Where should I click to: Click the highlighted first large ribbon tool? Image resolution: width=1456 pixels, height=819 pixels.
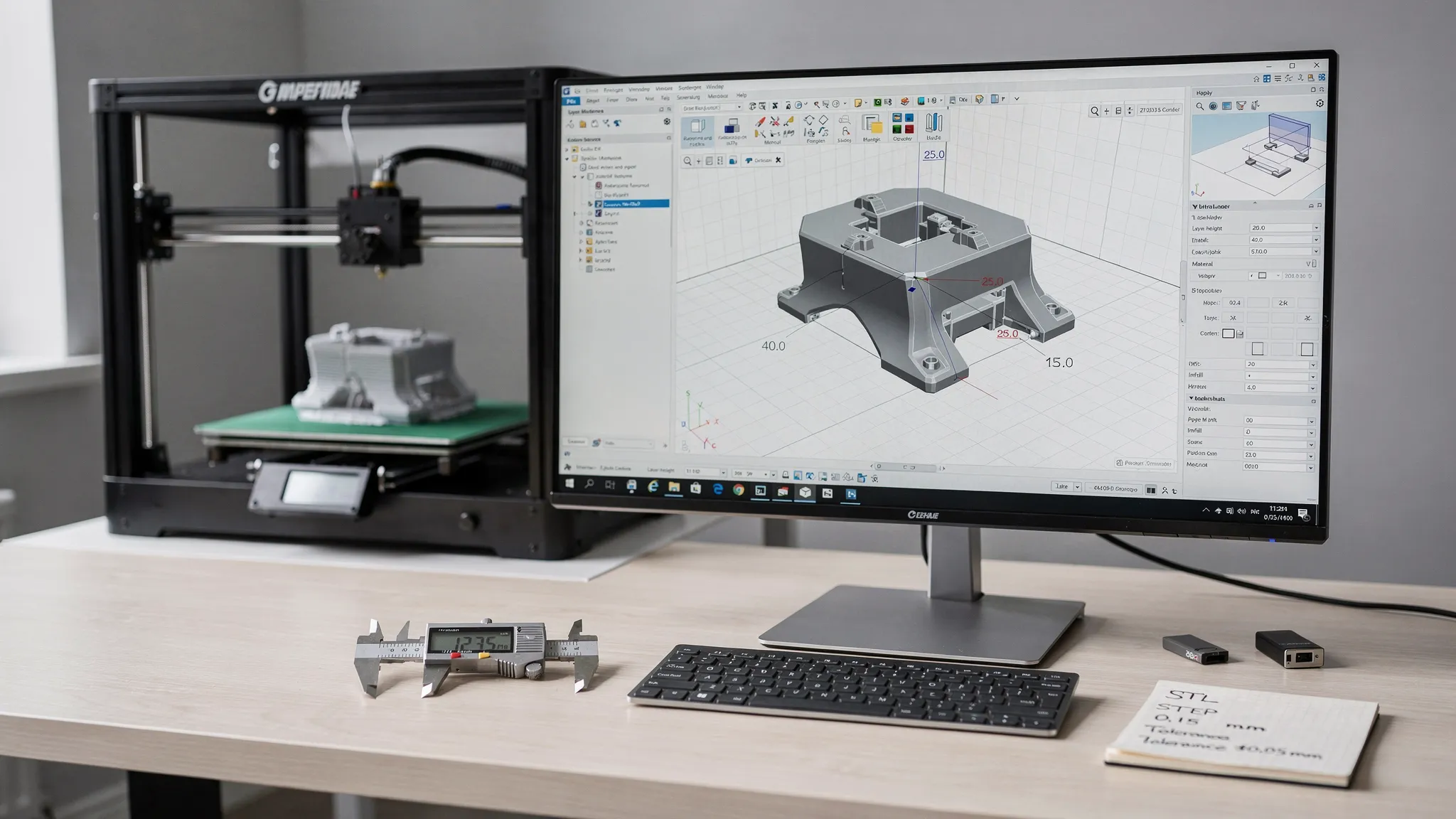tap(697, 132)
